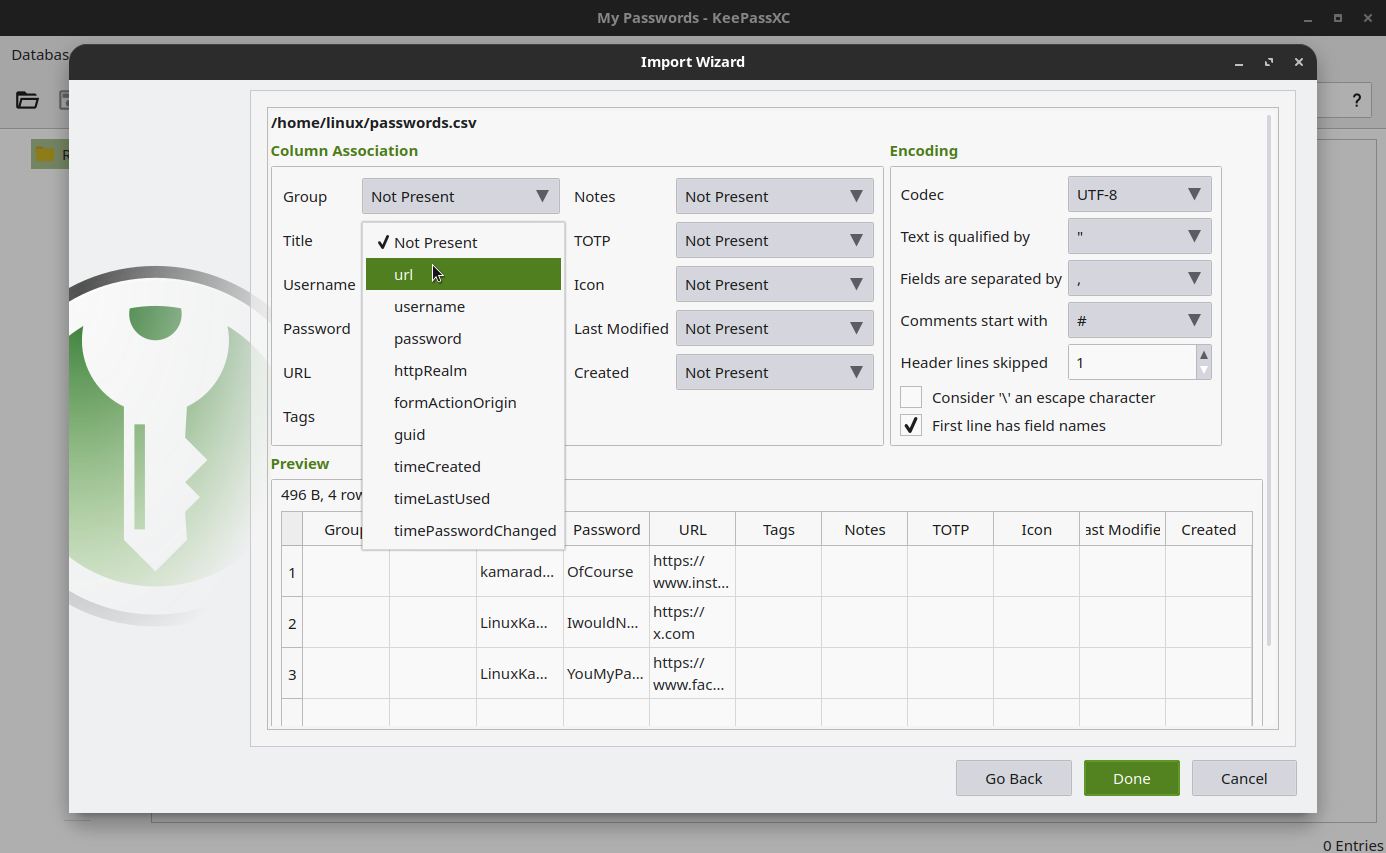Increase Header lines skipped value
This screenshot has height=853, width=1386.
[1203, 354]
